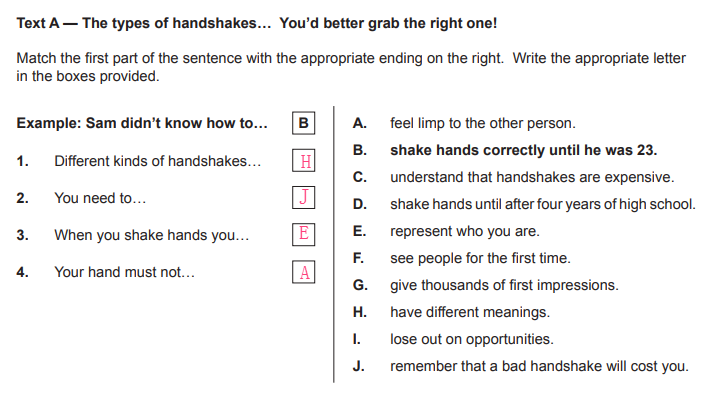This screenshot has height=404, width=718.
Task: Select option E 'represent who you are'
Action: coord(464,232)
